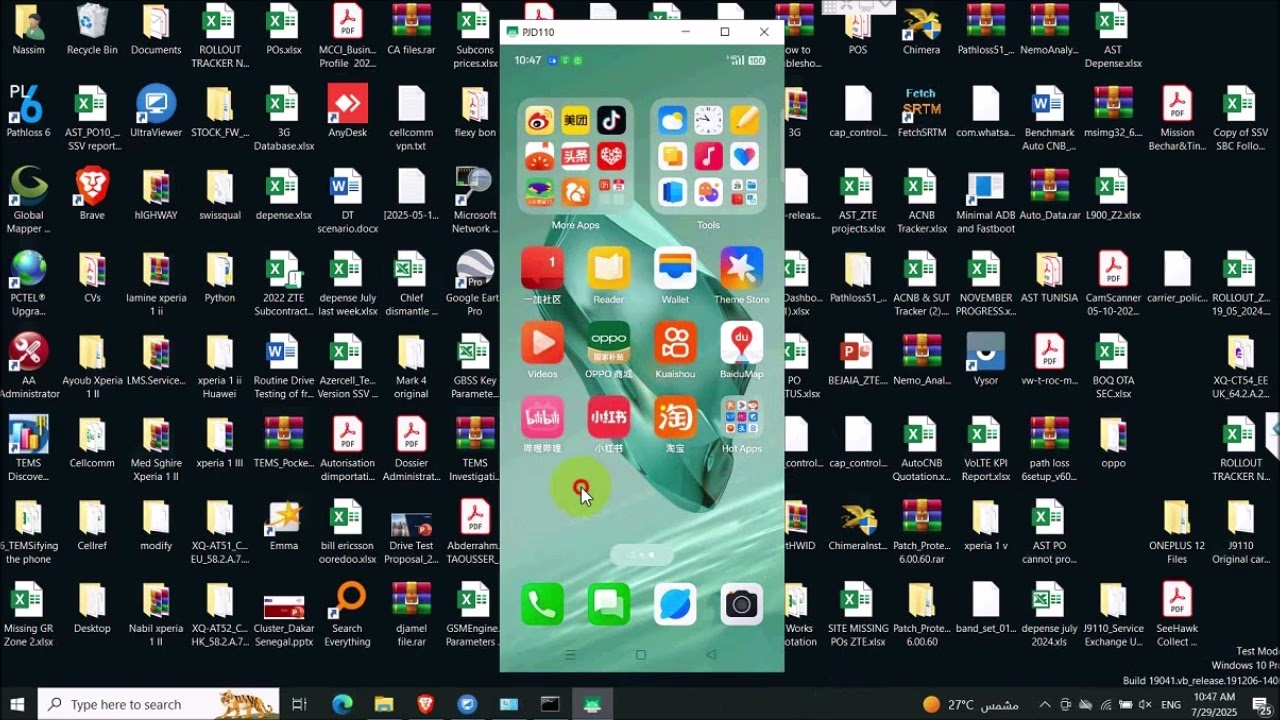Viewport: 1280px width, 720px height.
Task: Open the DT scenario.docx Word document
Action: click(x=348, y=200)
